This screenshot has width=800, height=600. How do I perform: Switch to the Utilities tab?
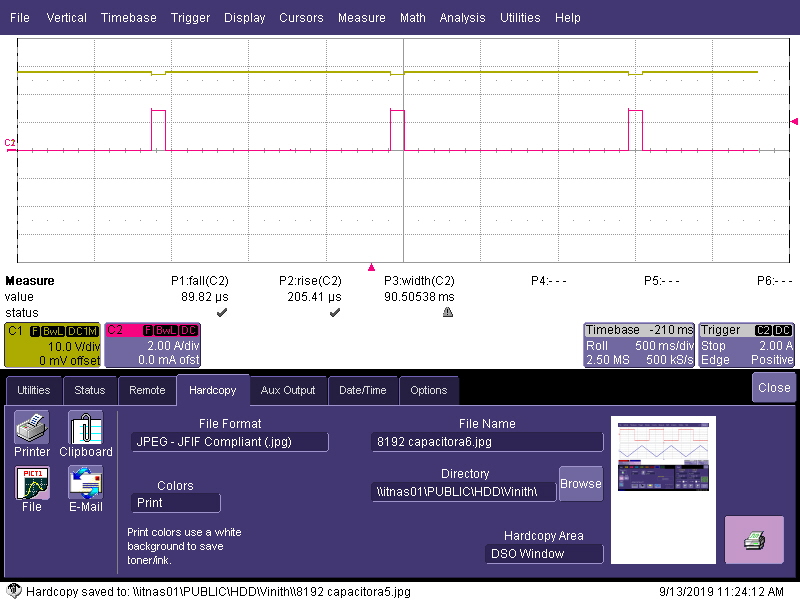click(x=34, y=390)
